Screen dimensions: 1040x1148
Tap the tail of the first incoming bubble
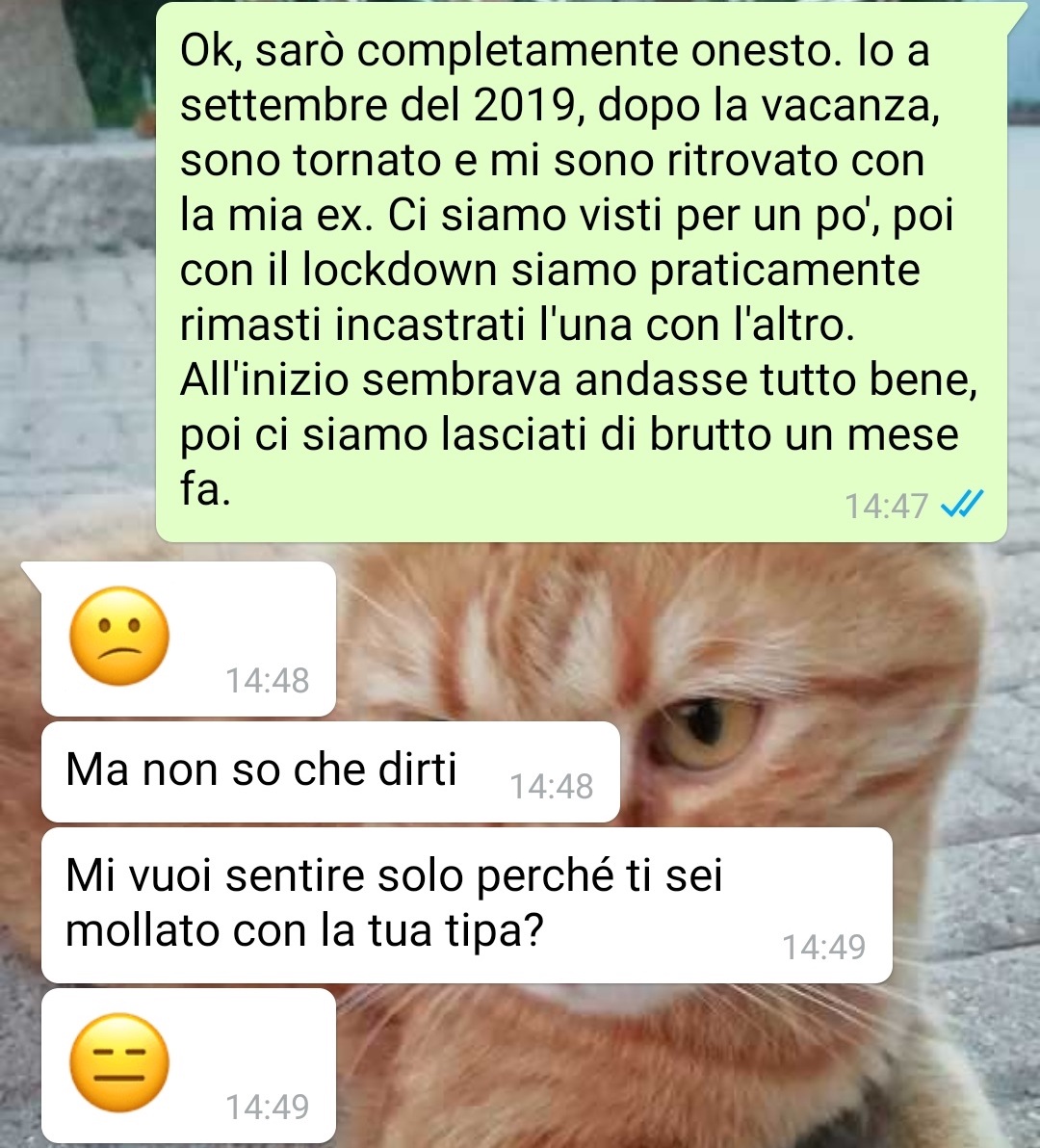click(x=32, y=574)
